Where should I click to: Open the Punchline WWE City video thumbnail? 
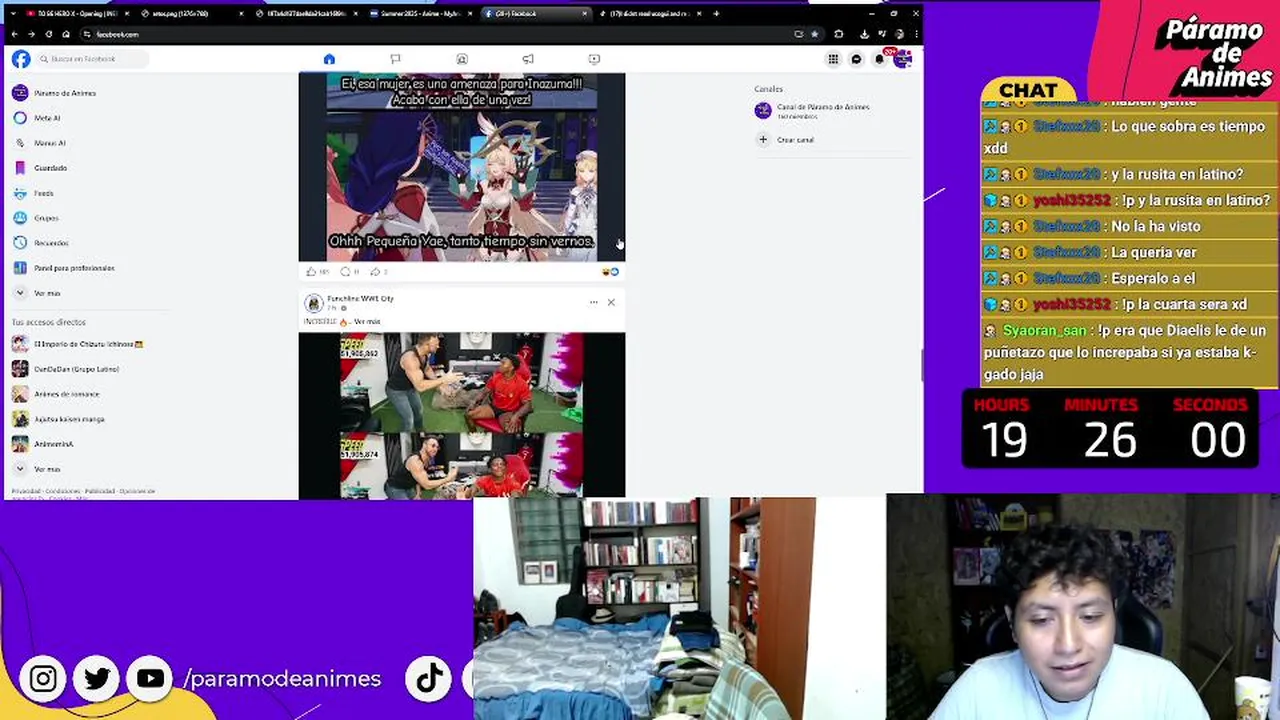(462, 415)
